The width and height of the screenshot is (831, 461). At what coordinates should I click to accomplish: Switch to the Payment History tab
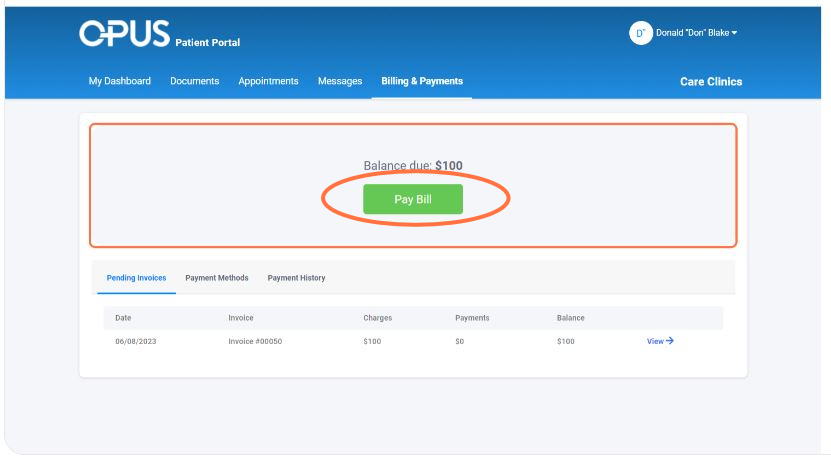(x=296, y=278)
